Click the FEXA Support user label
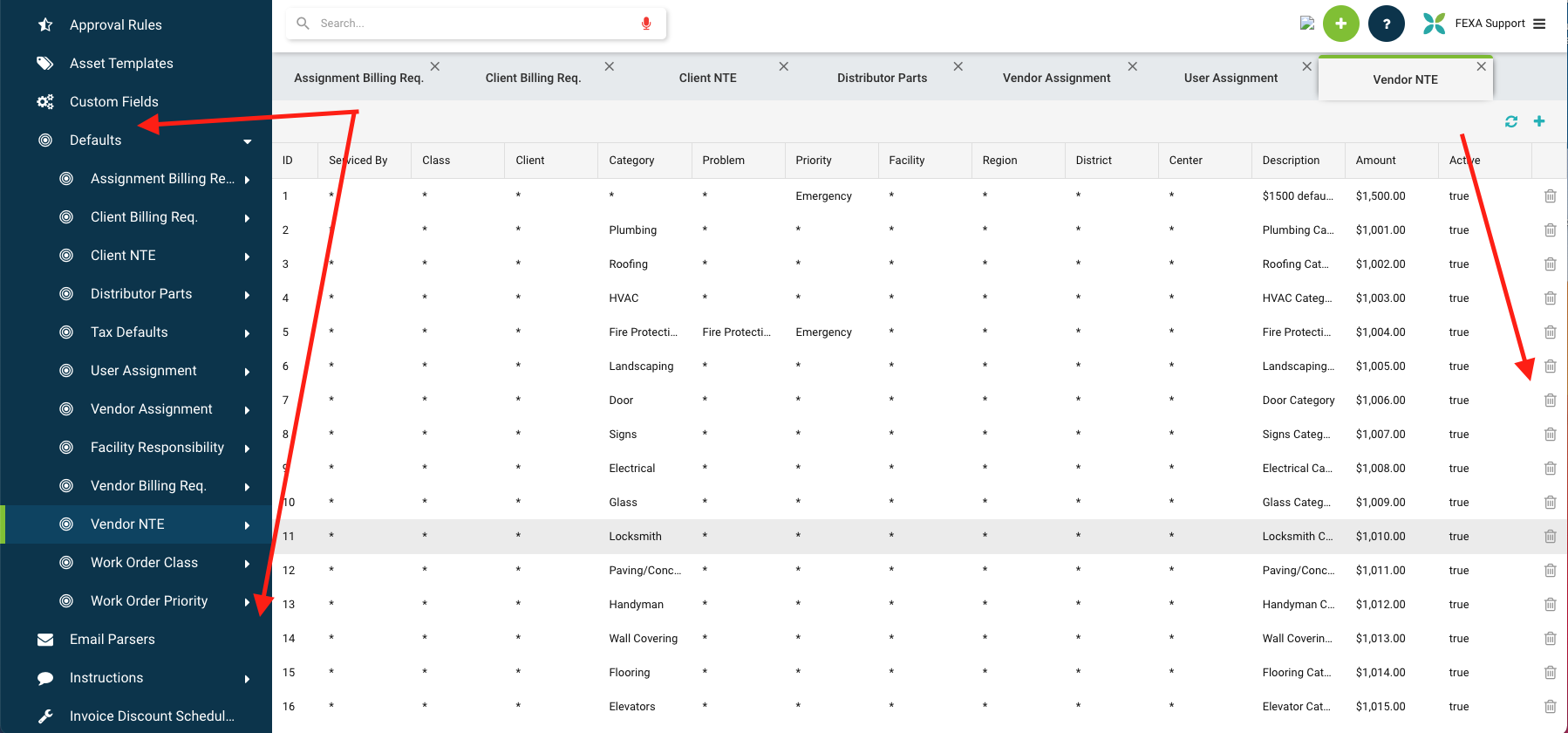The image size is (1568, 733). (x=1490, y=24)
